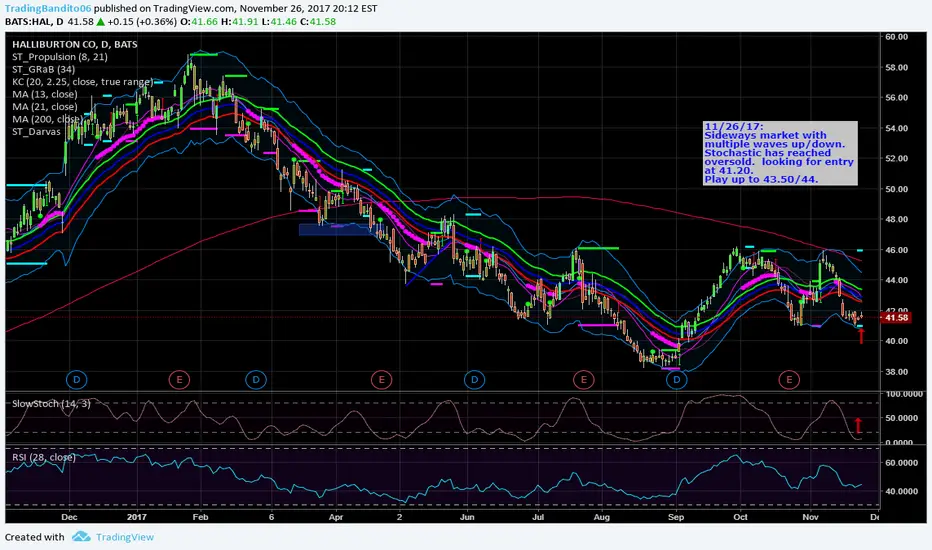Viewport: 932px width, 550px height.
Task: Select the ST_GRaB (34) indicator label
Action: point(43,69)
